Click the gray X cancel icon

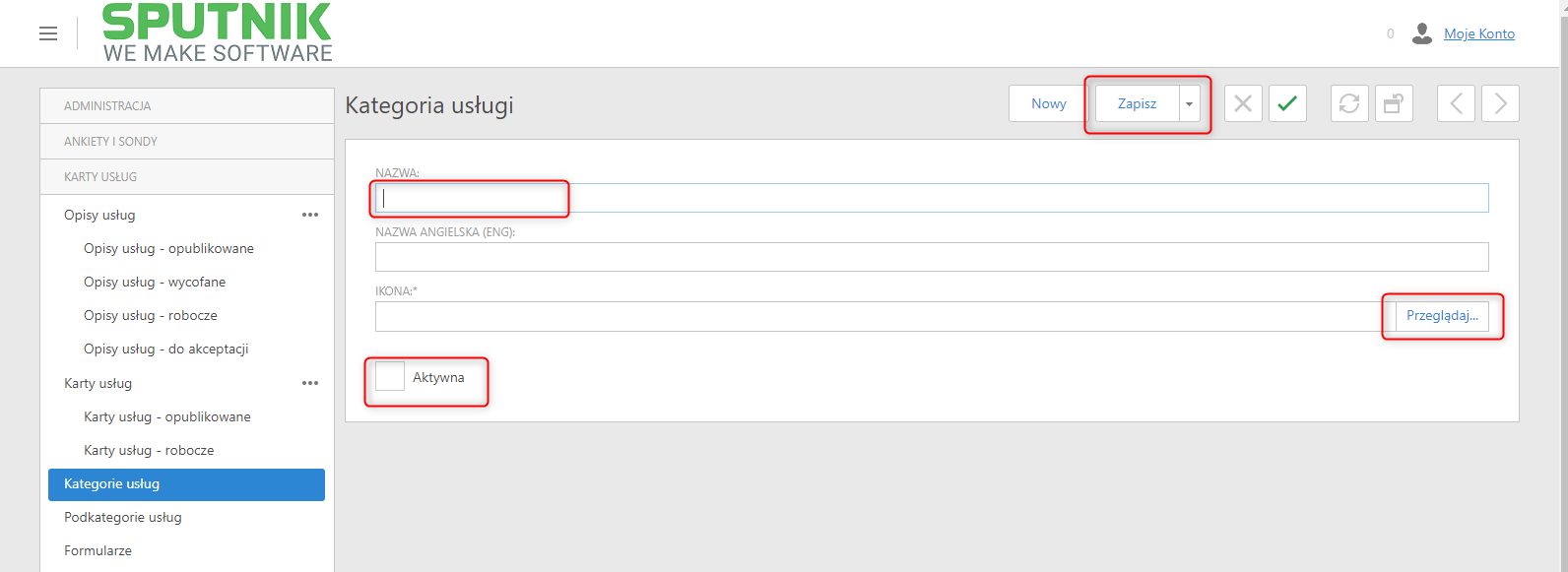1243,103
